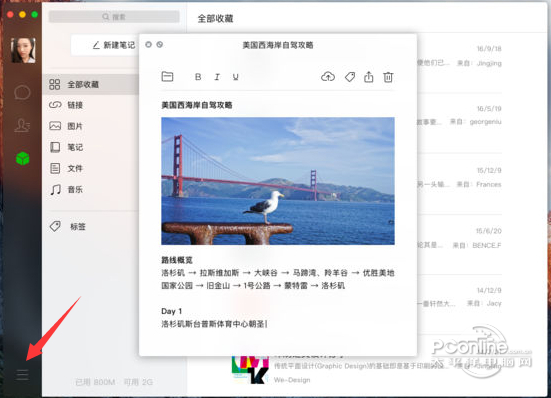This screenshot has width=551, height=398.
Task: Open the Contacts person icon
Action: pyautogui.click(x=22, y=125)
